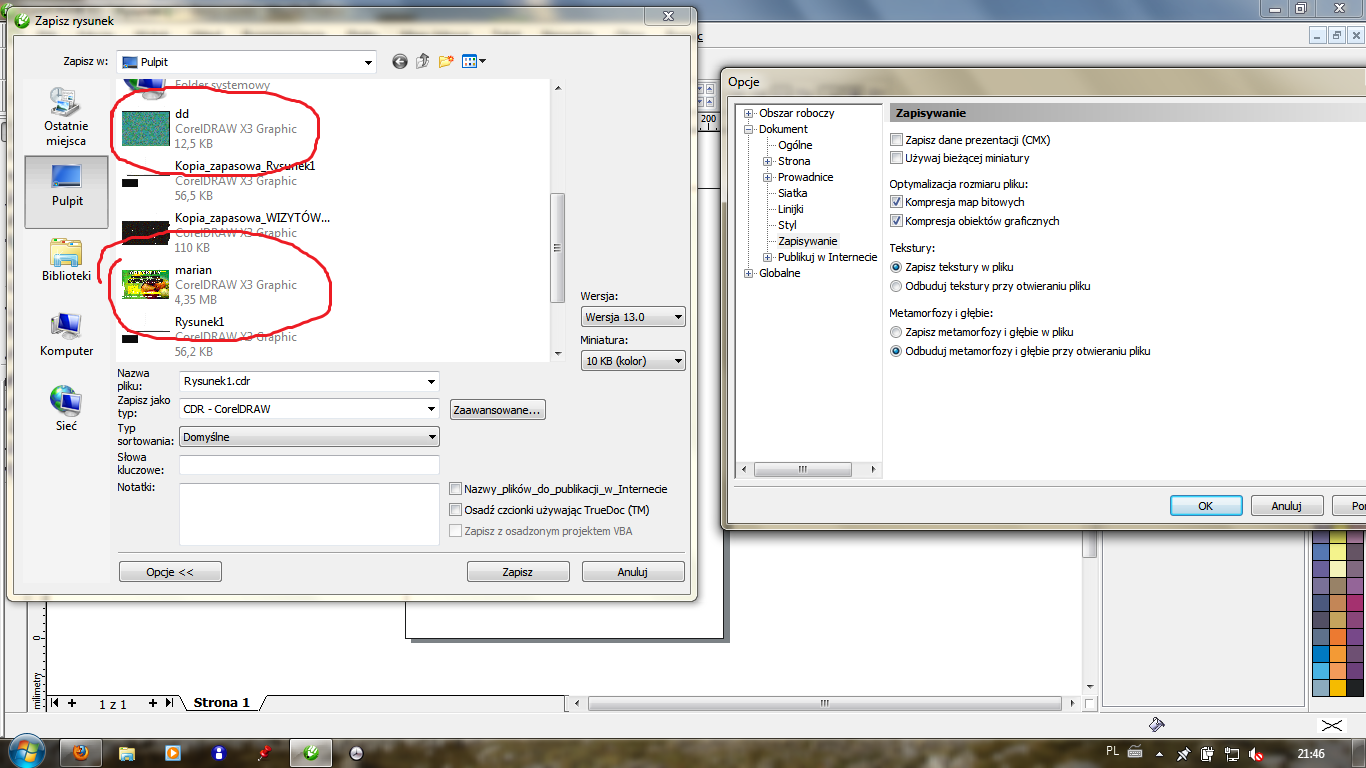Disable Kompresja map bitowych checkbox
Viewport: 1366px width, 768px height.
tap(897, 203)
